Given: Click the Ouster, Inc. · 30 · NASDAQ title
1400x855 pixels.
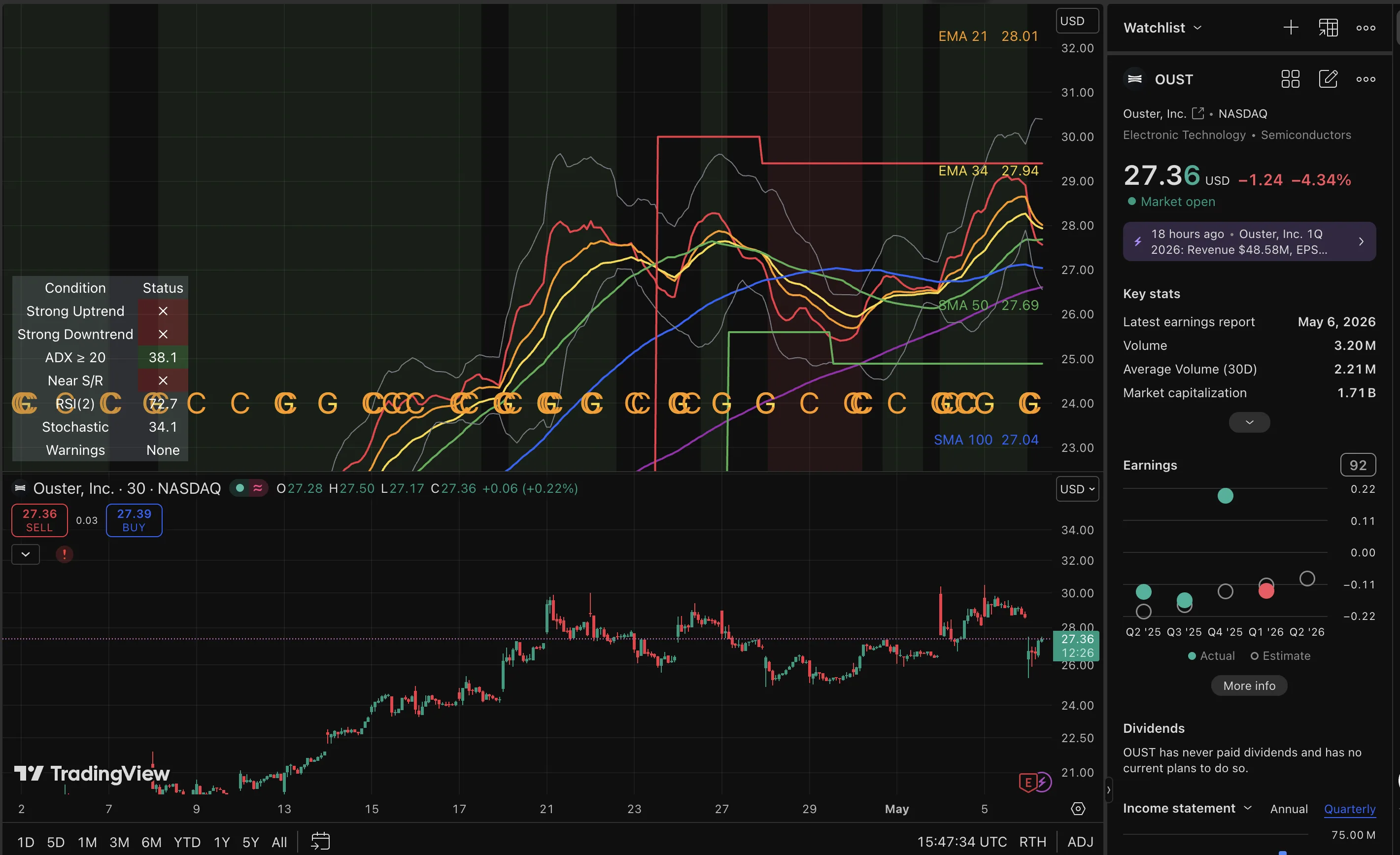Looking at the screenshot, I should pos(127,488).
